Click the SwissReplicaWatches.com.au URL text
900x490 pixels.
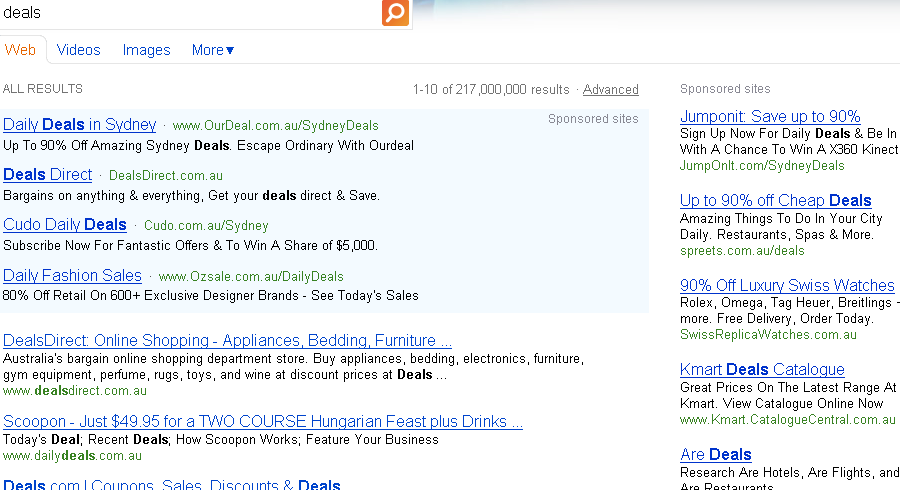point(768,335)
